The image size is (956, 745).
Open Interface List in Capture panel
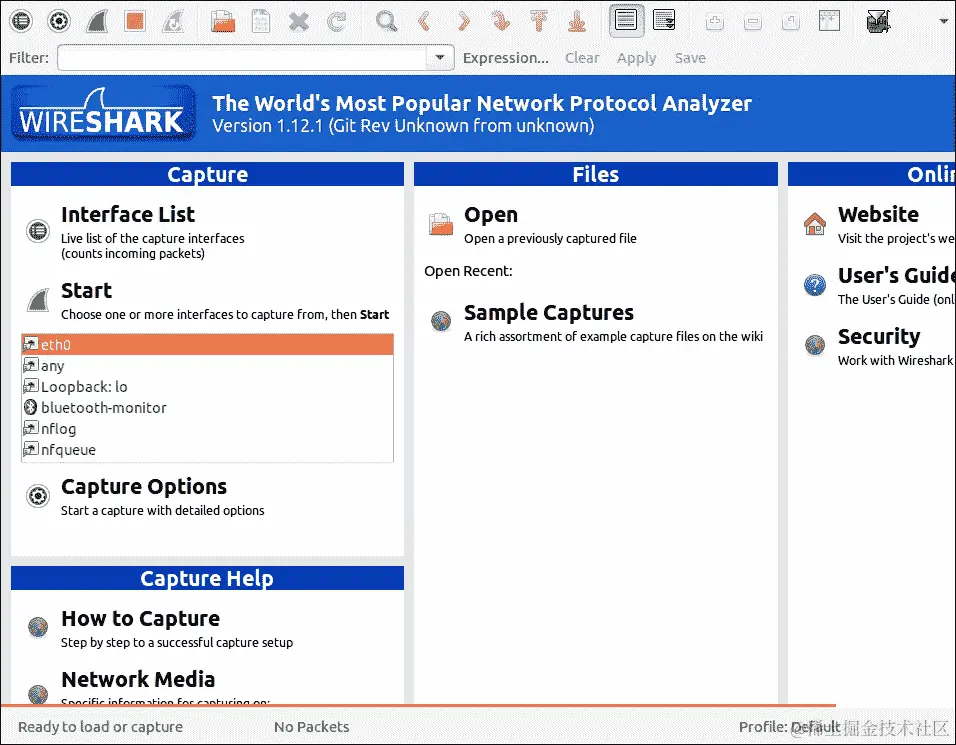point(127,215)
